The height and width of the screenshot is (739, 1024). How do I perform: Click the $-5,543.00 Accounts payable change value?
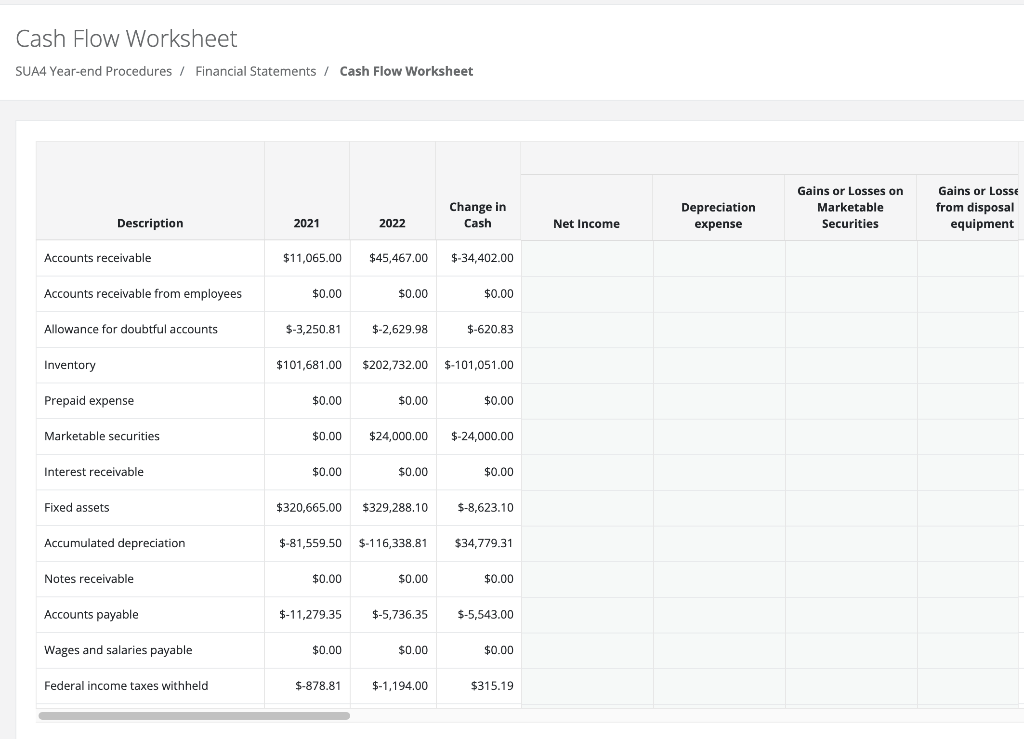click(485, 614)
